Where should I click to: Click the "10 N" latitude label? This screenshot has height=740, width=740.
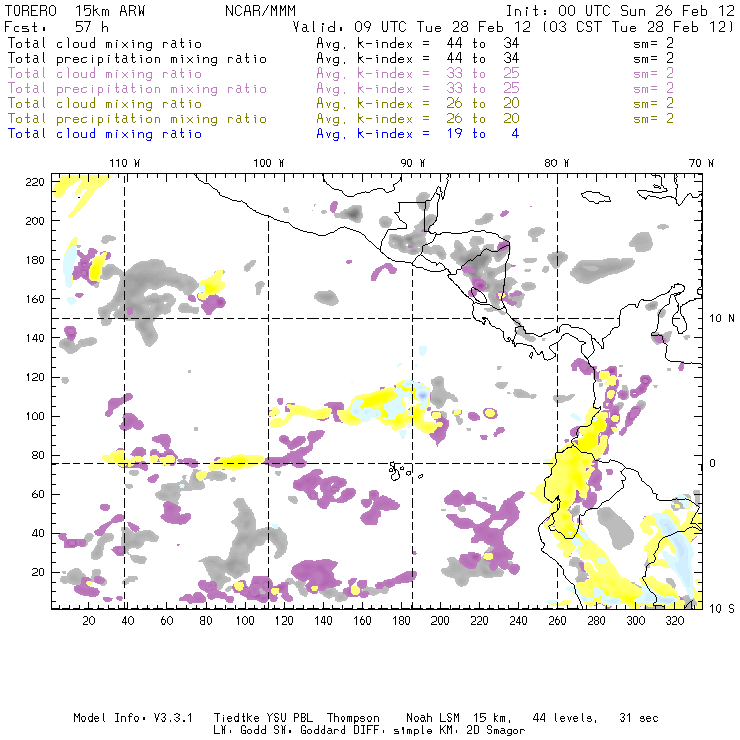click(722, 319)
